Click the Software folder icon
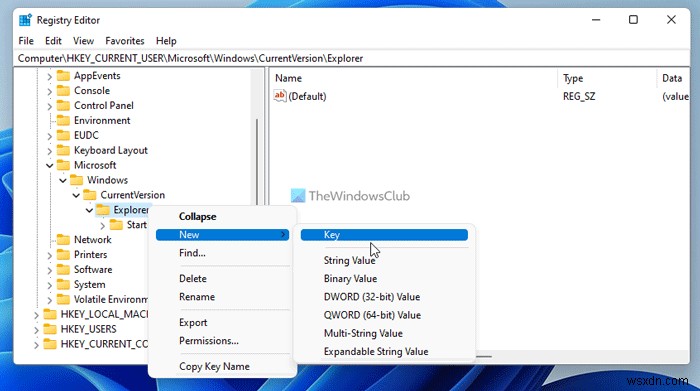Viewport: 700px width, 391px height. [x=63, y=270]
